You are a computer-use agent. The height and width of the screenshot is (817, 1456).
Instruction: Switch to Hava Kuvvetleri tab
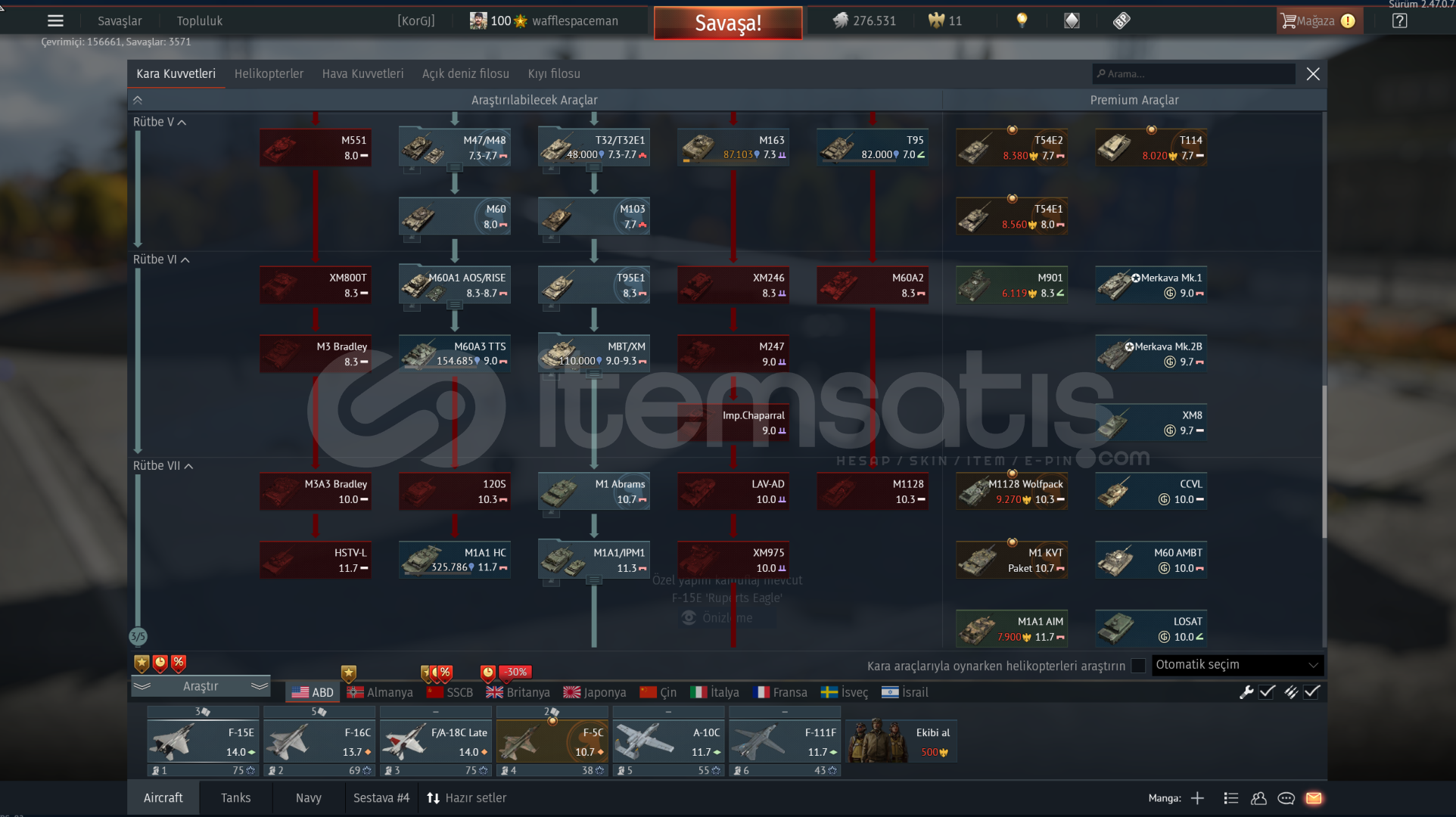tap(362, 73)
